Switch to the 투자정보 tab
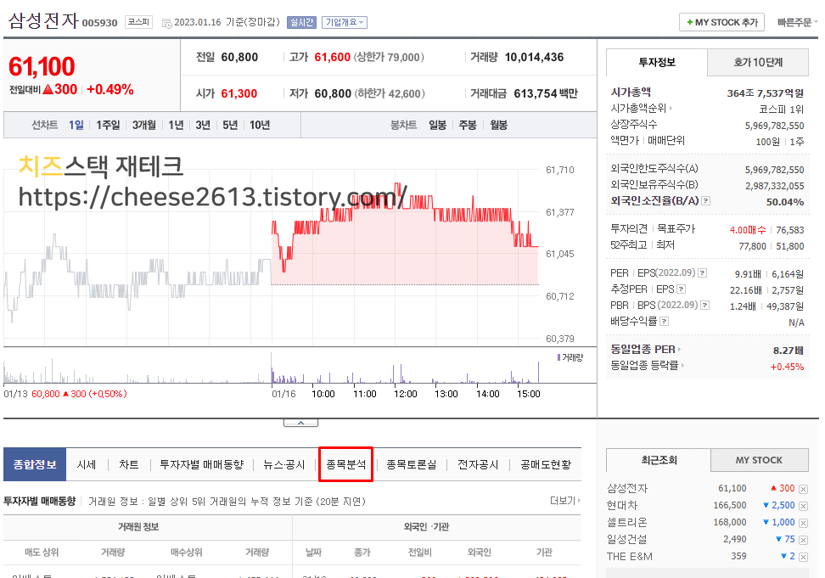825x578 pixels. point(657,63)
